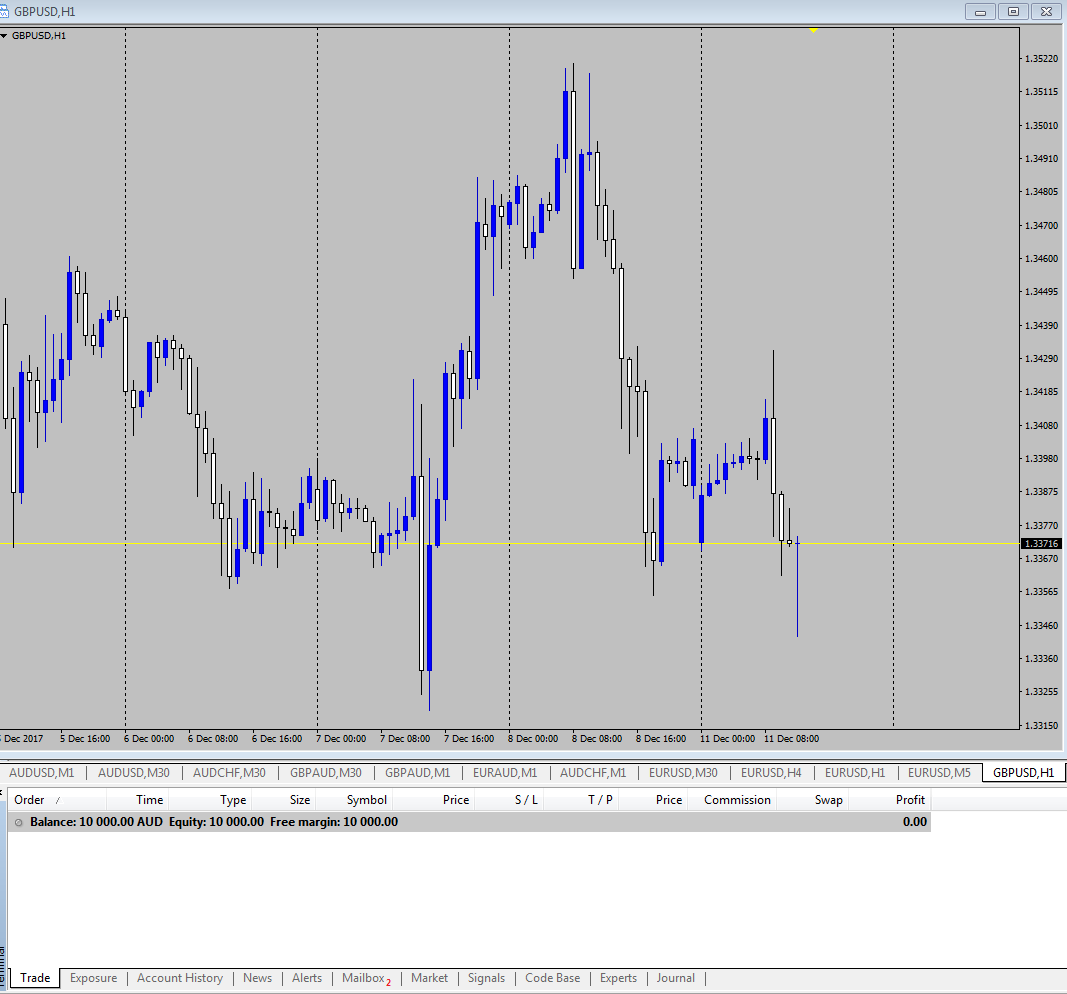Image resolution: width=1067 pixels, height=994 pixels.
Task: Close the Terminal panel with its X
Action: click(3, 793)
